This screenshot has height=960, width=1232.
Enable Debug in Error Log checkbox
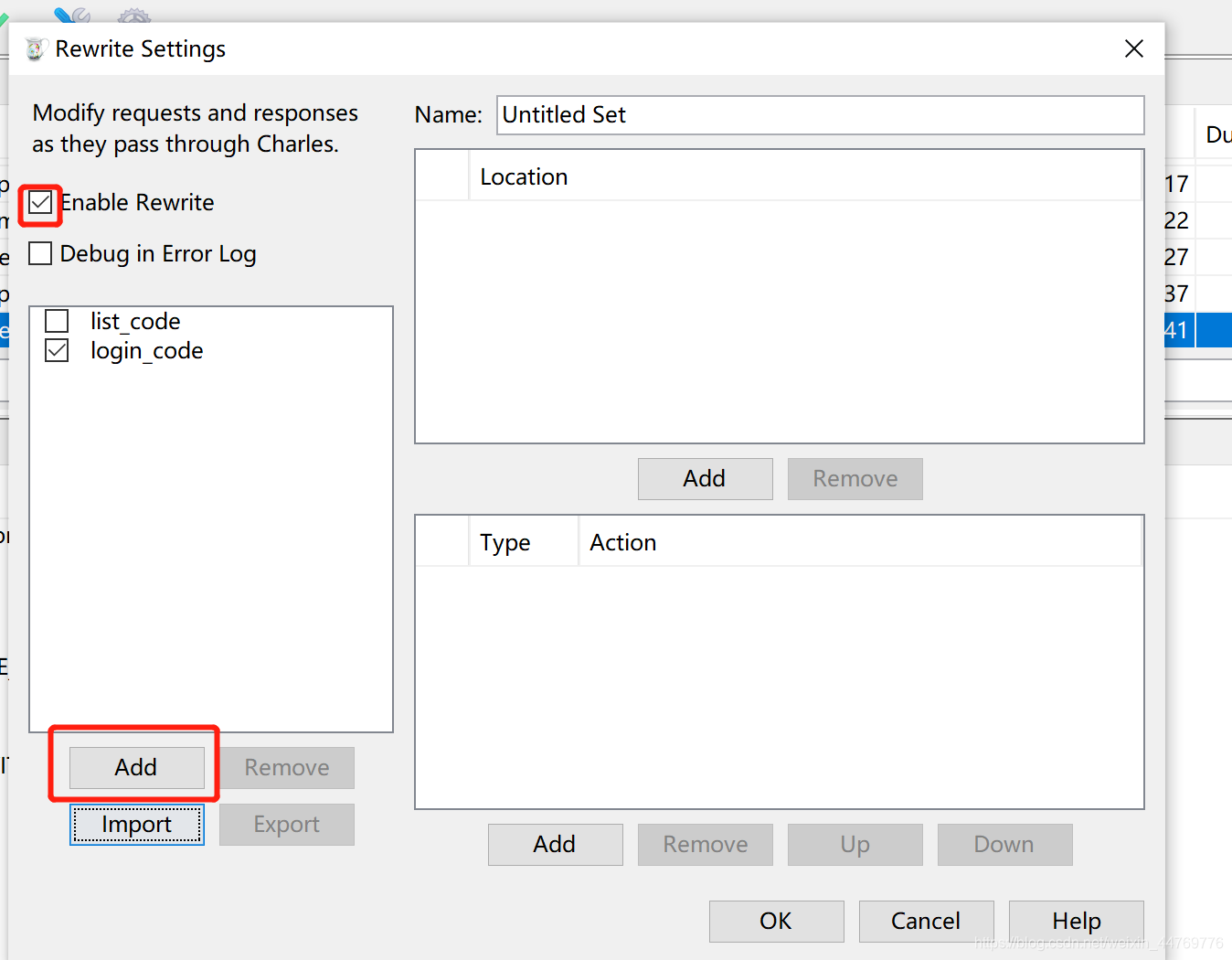click(40, 253)
